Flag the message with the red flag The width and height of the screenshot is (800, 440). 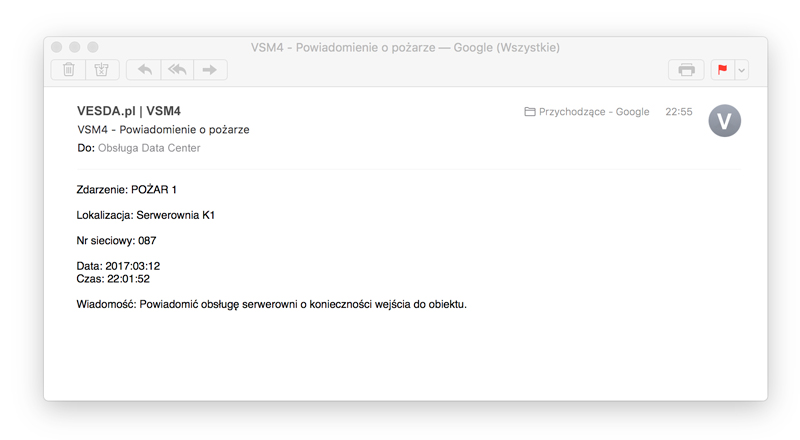click(x=721, y=69)
